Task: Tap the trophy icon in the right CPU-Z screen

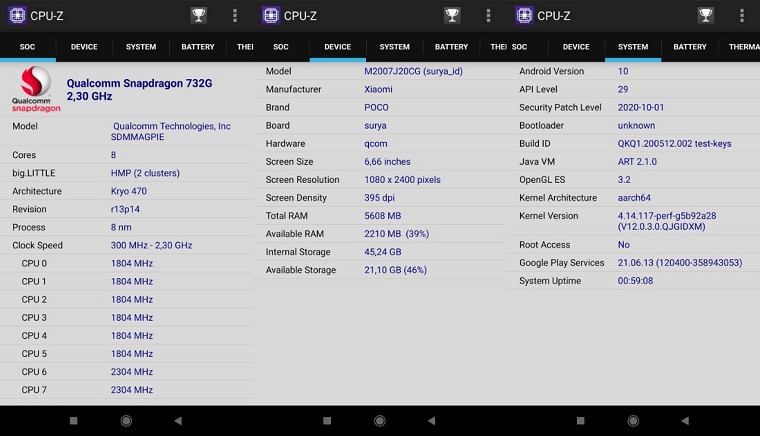Action: click(705, 16)
